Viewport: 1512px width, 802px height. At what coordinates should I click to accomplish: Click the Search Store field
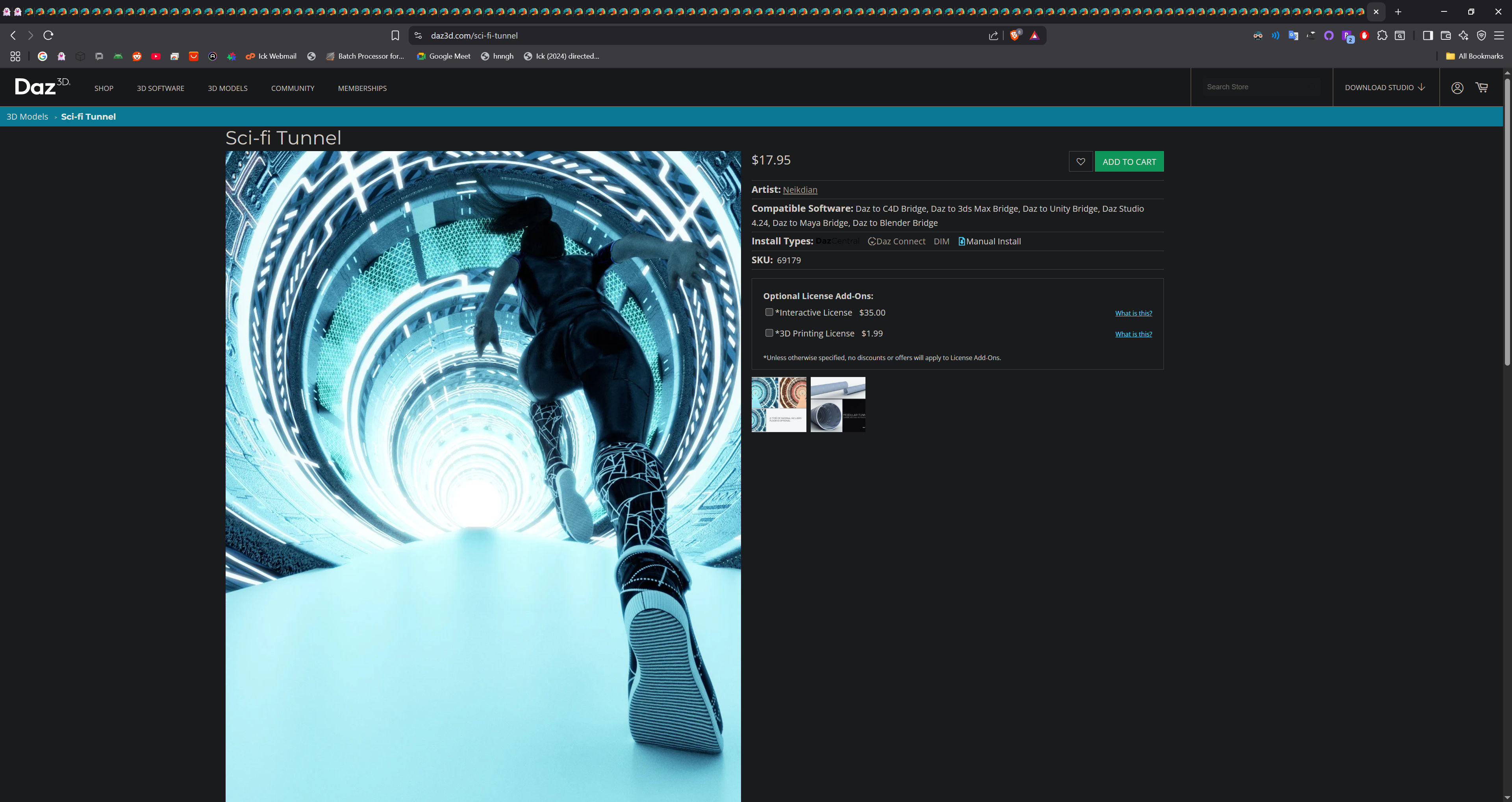pyautogui.click(x=1261, y=87)
